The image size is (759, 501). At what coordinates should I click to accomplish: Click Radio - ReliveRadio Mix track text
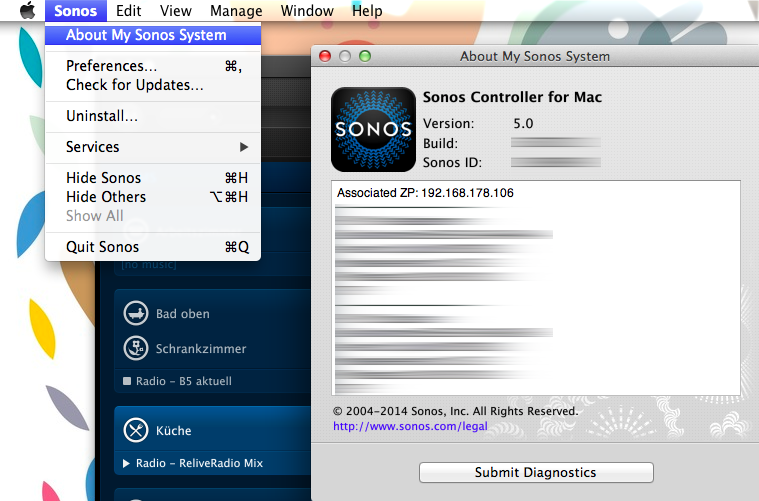point(199,463)
